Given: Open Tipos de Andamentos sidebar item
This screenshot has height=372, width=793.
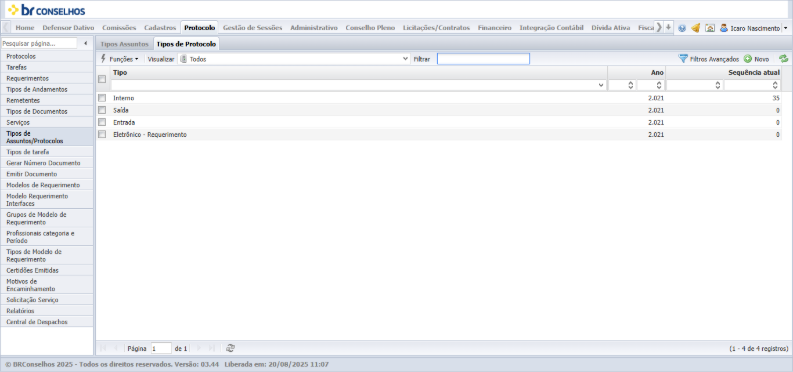Looking at the screenshot, I should pyautogui.click(x=47, y=89).
